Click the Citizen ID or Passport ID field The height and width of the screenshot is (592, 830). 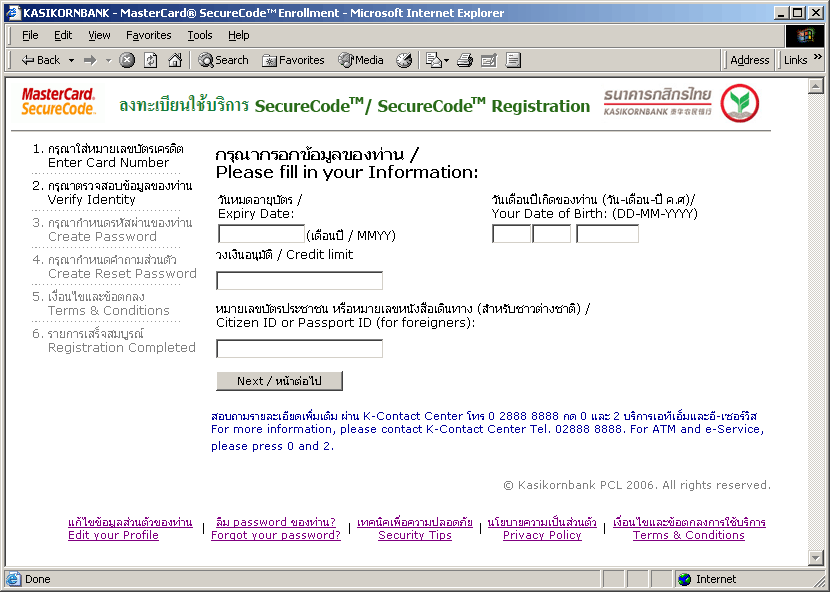click(300, 349)
